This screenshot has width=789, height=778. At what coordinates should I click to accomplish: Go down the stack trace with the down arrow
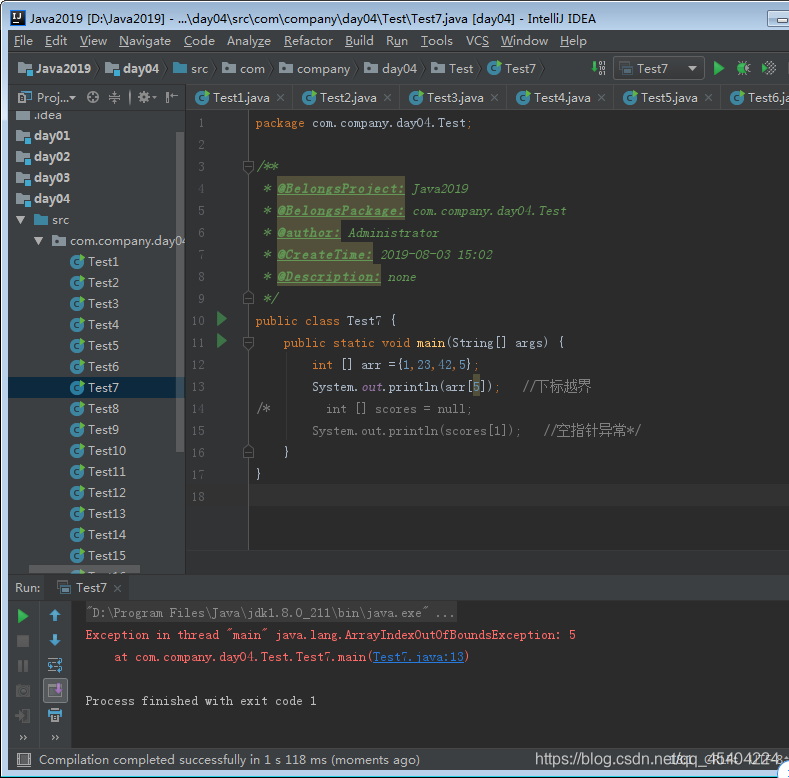pos(55,640)
